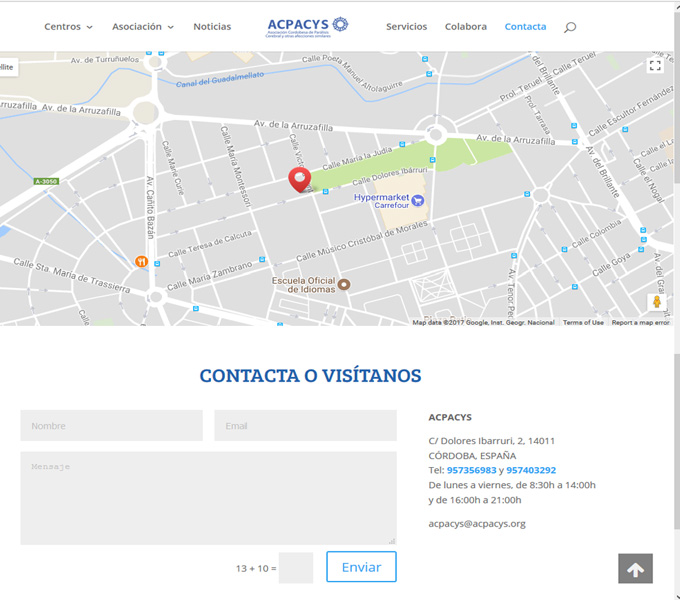Click the captcha answer box after 13 + 10
Image resolution: width=680 pixels, height=600 pixels.
296,568
